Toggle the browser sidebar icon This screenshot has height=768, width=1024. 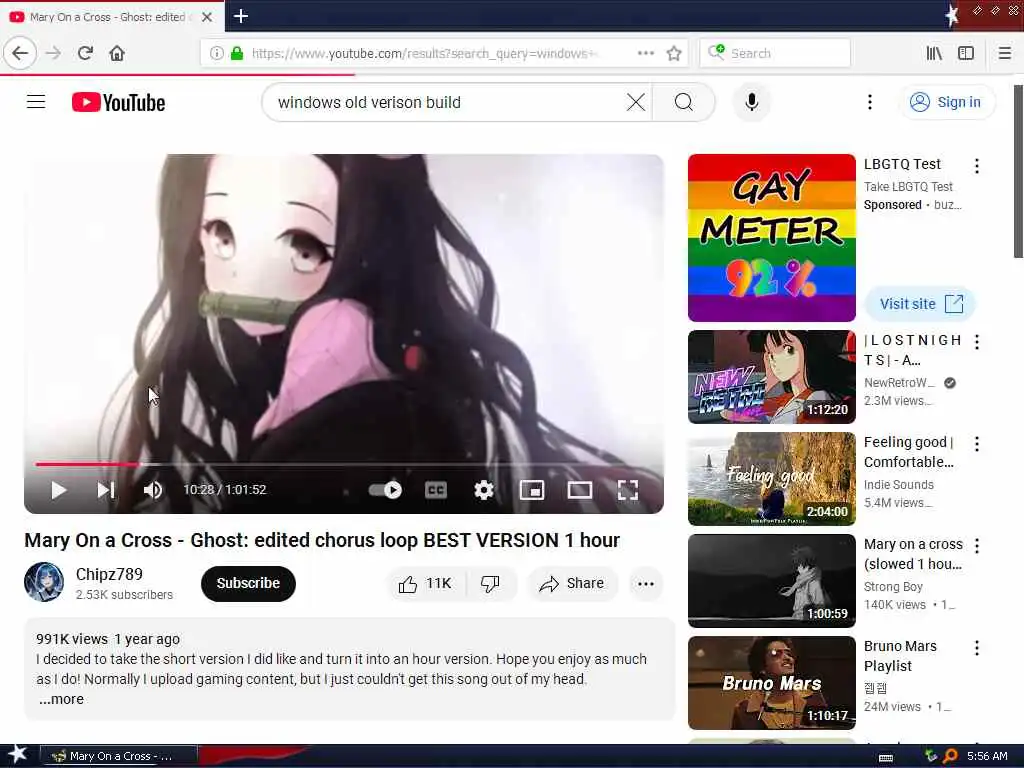coord(966,54)
